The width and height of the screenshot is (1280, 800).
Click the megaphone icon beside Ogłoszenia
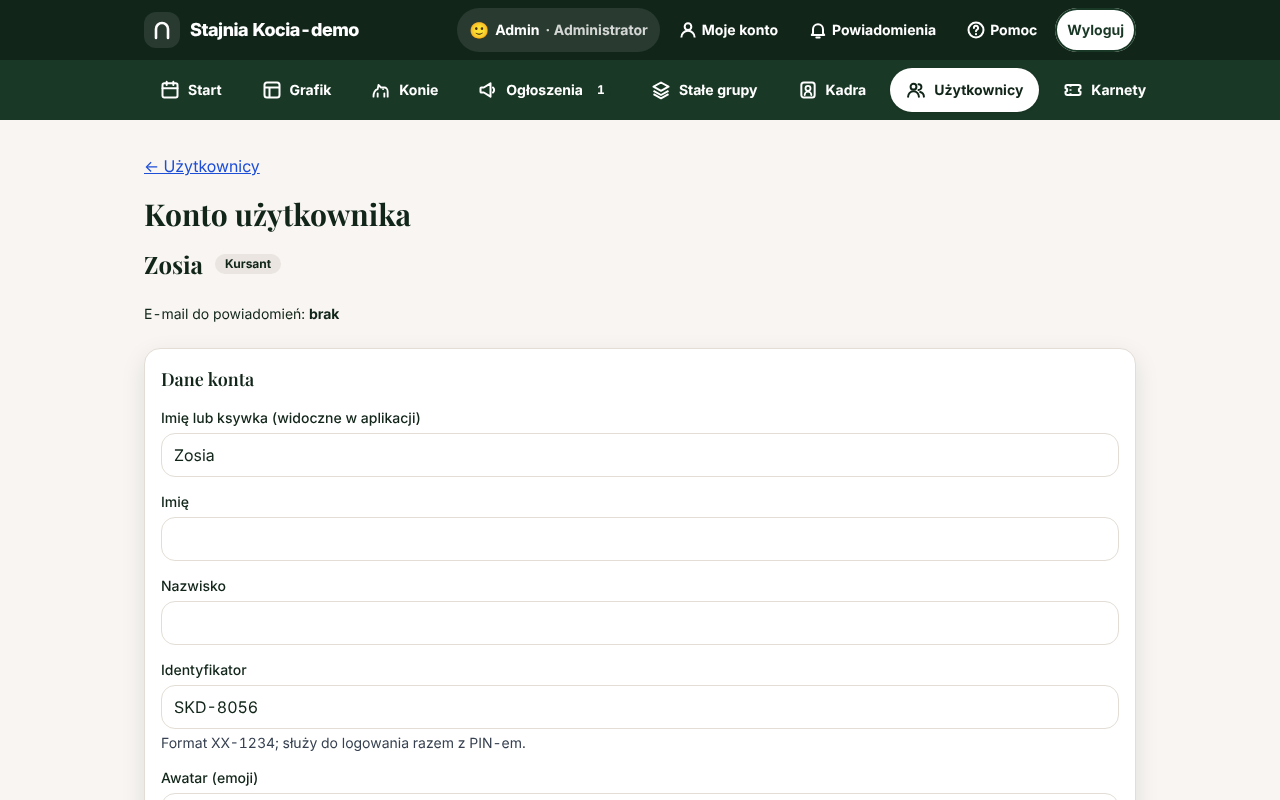pyautogui.click(x=488, y=90)
